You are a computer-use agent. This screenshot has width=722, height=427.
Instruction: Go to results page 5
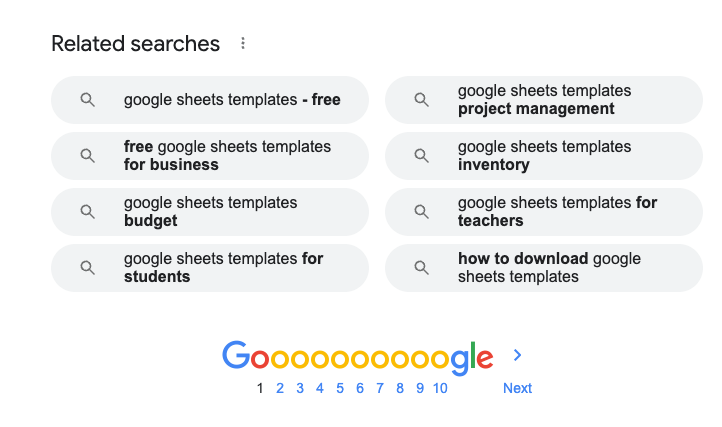point(340,388)
